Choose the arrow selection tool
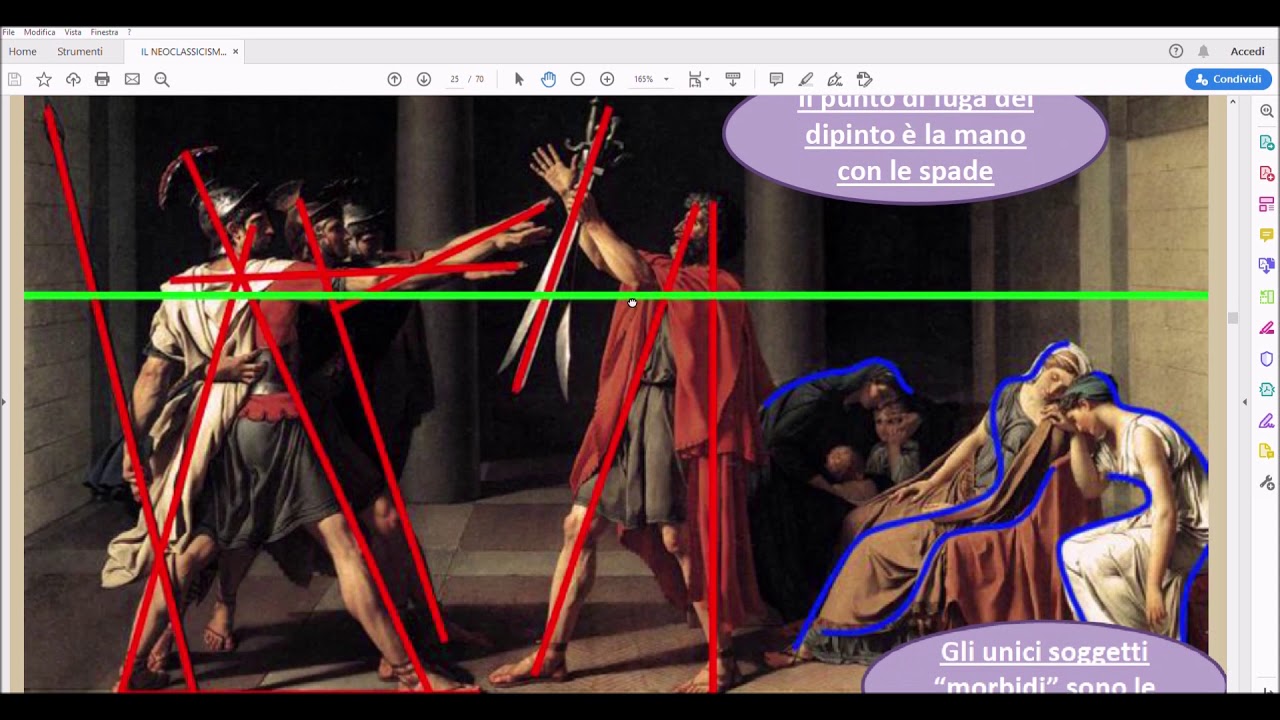The image size is (1280, 720). click(x=519, y=79)
